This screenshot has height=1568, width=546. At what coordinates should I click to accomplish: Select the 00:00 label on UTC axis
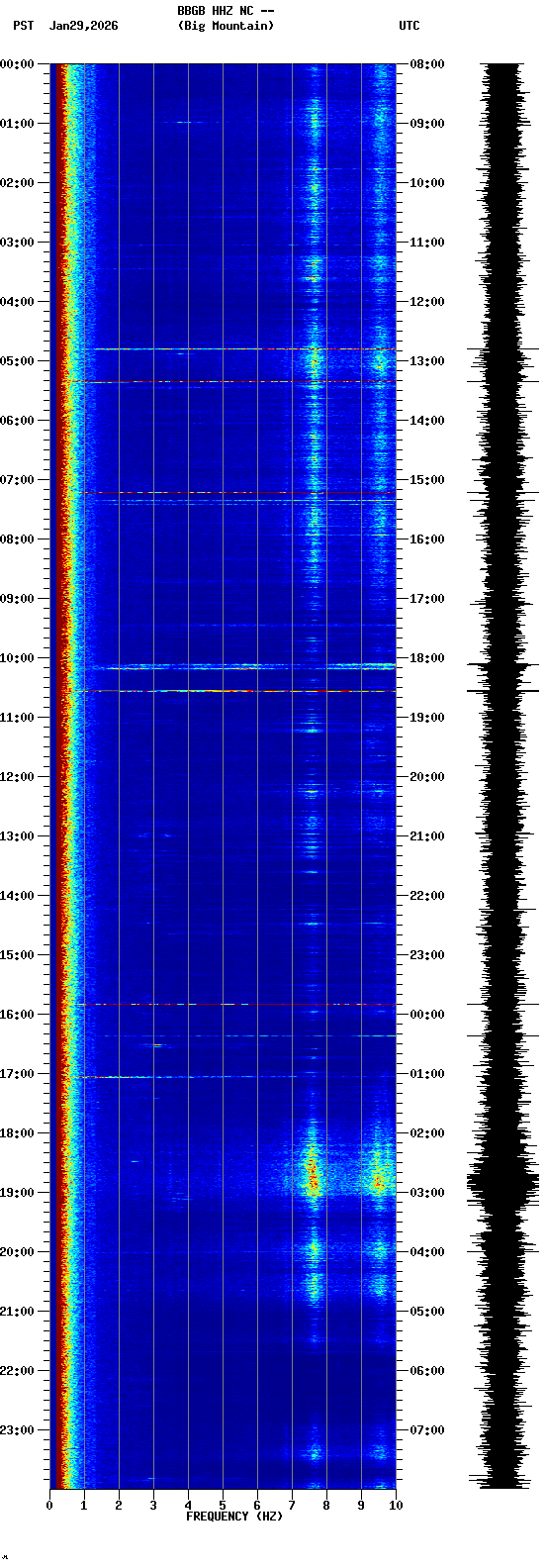pos(427,1015)
